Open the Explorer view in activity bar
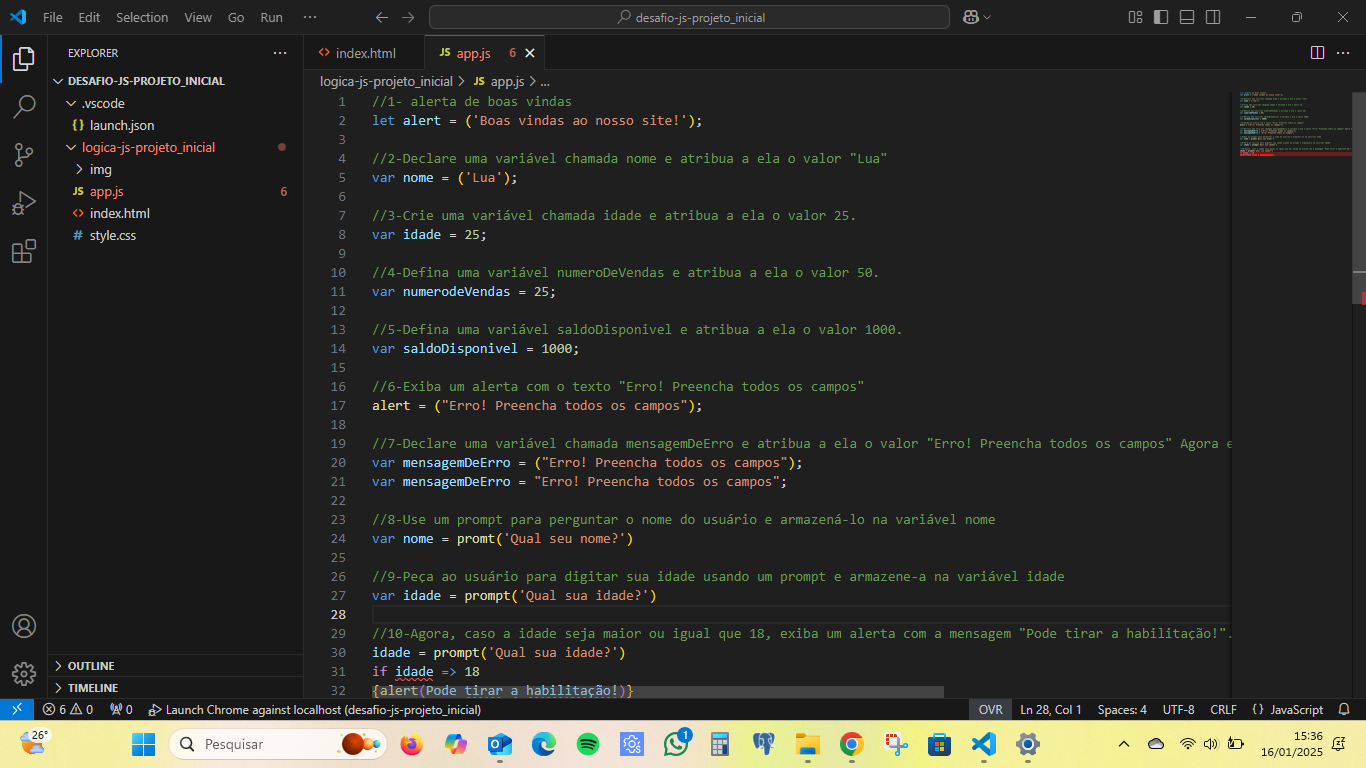 [x=24, y=59]
